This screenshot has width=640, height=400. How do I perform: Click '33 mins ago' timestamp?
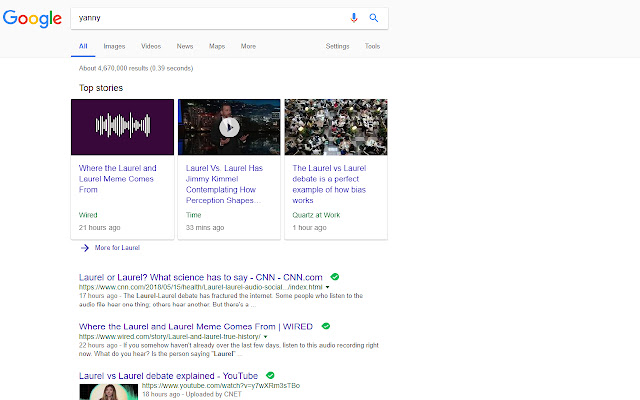[x=205, y=227]
